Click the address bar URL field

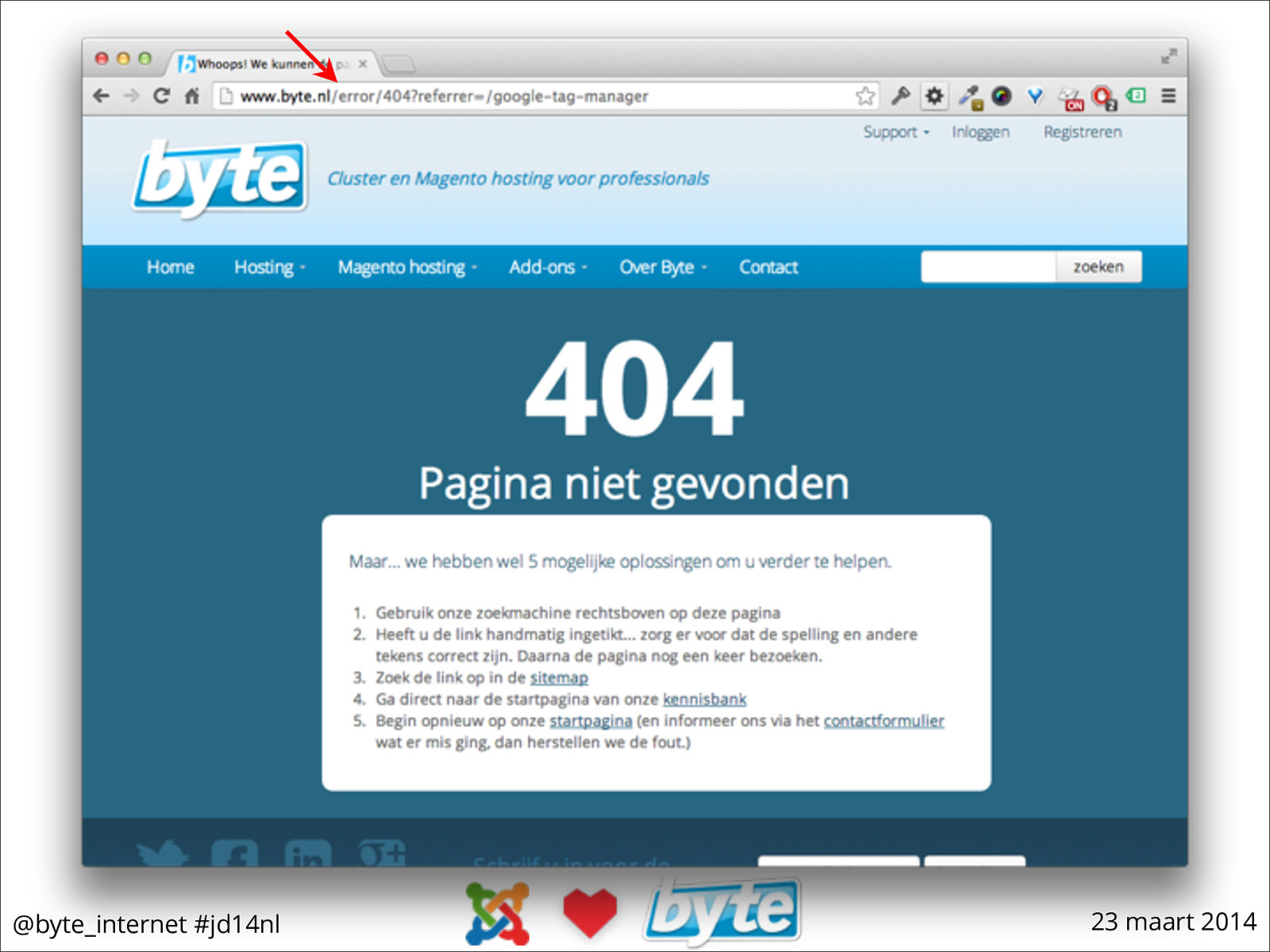[x=546, y=96]
